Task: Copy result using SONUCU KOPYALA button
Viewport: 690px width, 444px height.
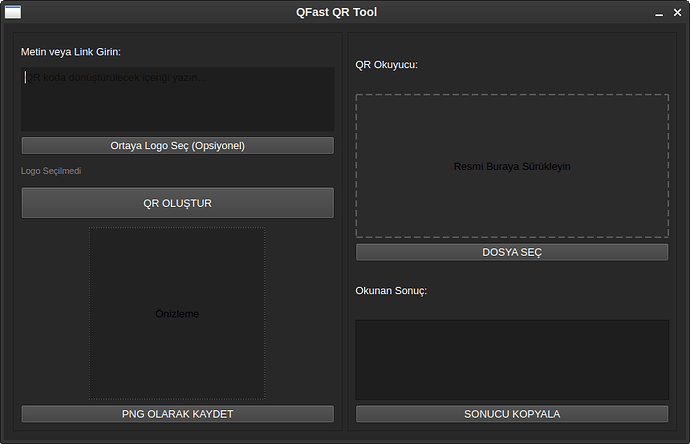Action: pos(511,414)
